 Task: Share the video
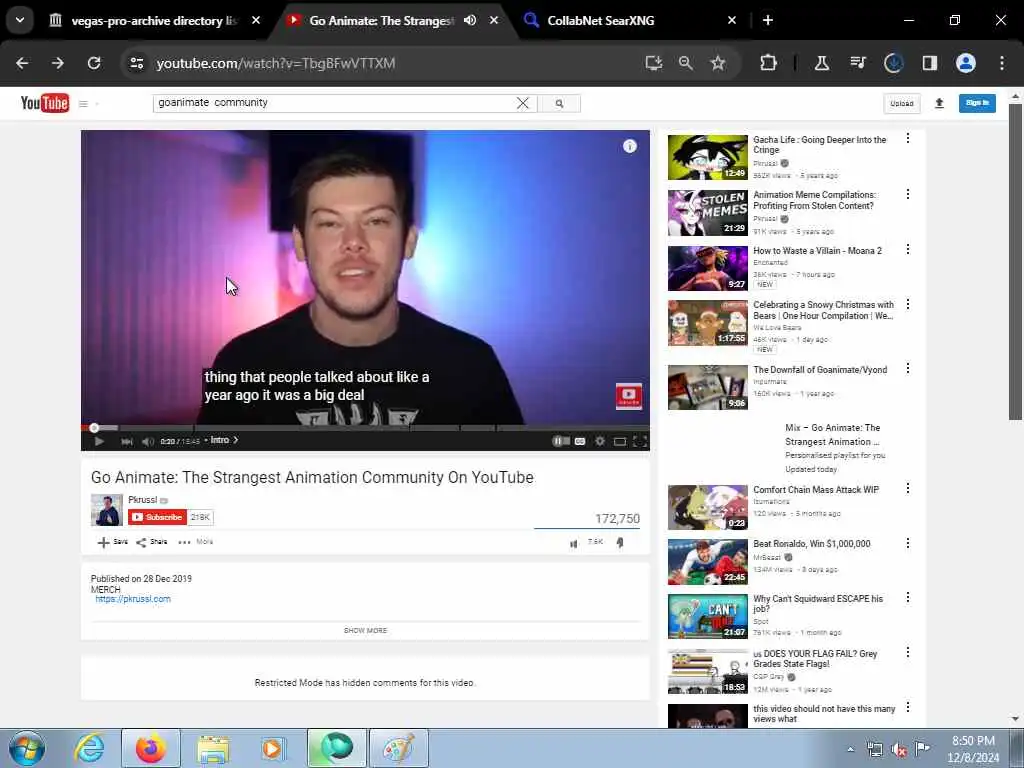point(152,542)
